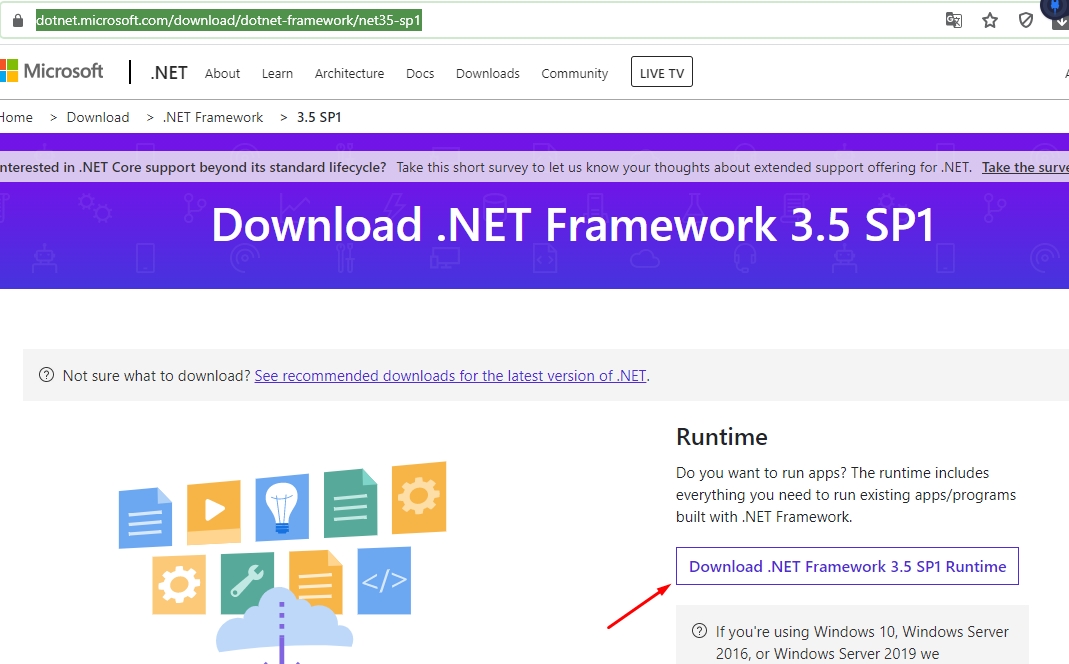The height and width of the screenshot is (664, 1069).
Task: Click the padlock site security icon
Action: [x=17, y=20]
